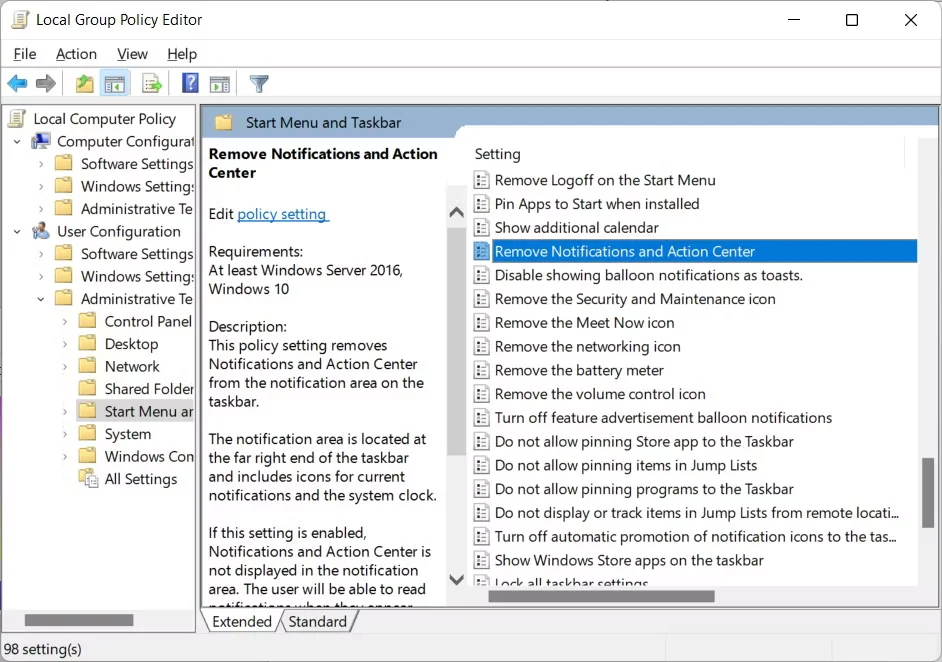Click the description pane scroll-down arrow
942x662 pixels.
click(456, 579)
